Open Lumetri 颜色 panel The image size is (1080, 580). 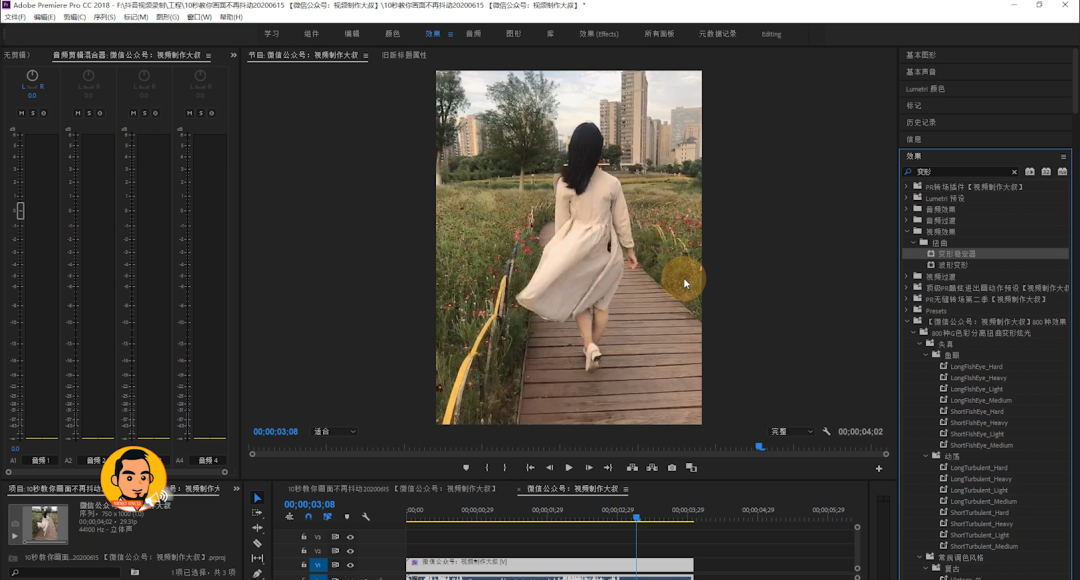(925, 89)
